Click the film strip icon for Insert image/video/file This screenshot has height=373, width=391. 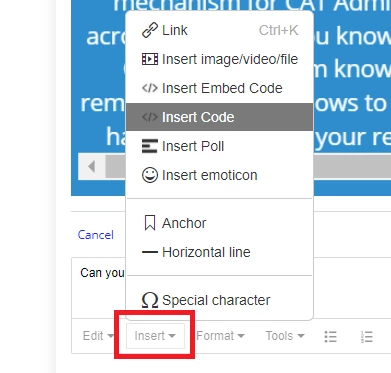[x=150, y=59]
